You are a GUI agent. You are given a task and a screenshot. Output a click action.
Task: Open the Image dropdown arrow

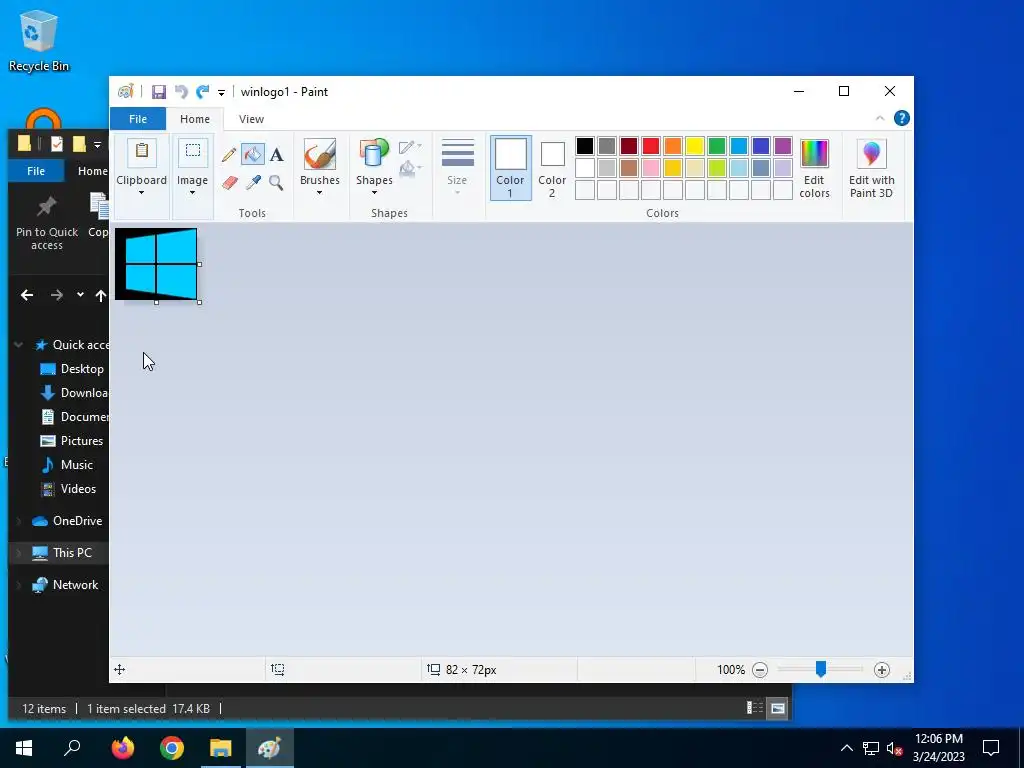[x=192, y=193]
